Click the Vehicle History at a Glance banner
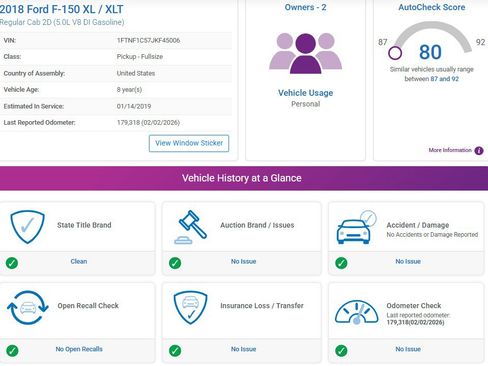The height and width of the screenshot is (366, 488). (x=244, y=178)
